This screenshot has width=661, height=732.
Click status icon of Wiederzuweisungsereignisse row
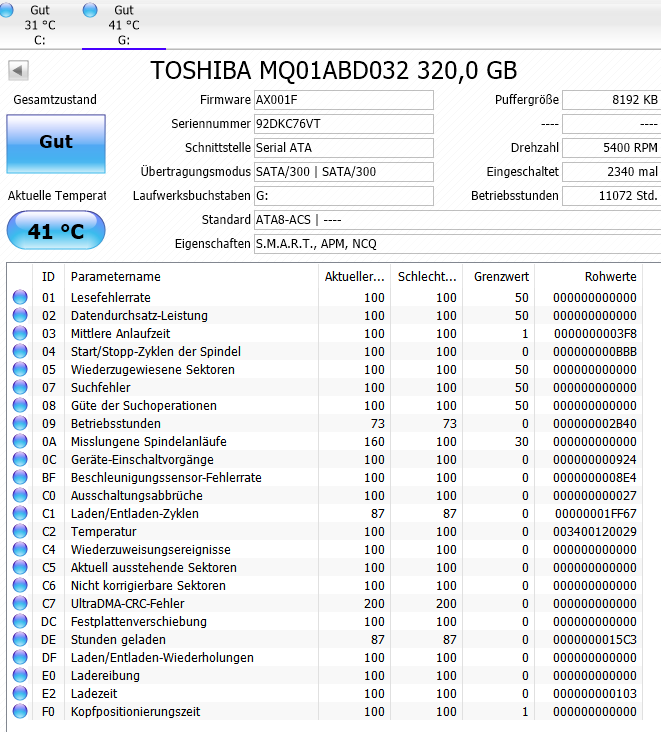click(x=20, y=549)
